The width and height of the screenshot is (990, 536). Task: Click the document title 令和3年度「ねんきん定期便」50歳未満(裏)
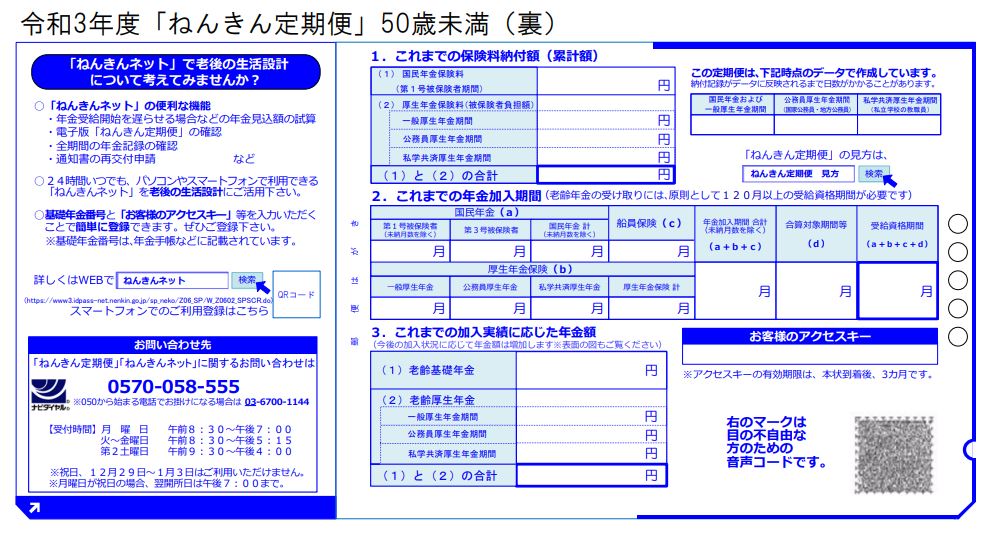pyautogui.click(x=290, y=24)
